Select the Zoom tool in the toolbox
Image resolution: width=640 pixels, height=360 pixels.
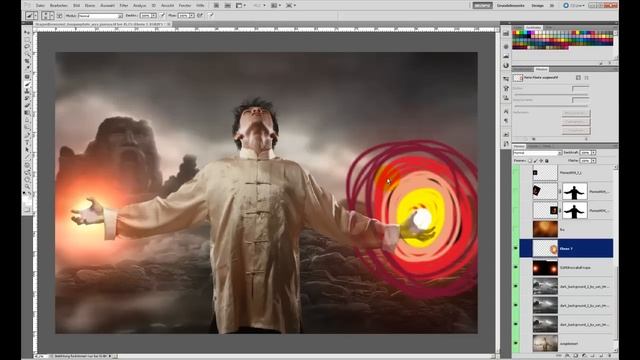coord(27,187)
